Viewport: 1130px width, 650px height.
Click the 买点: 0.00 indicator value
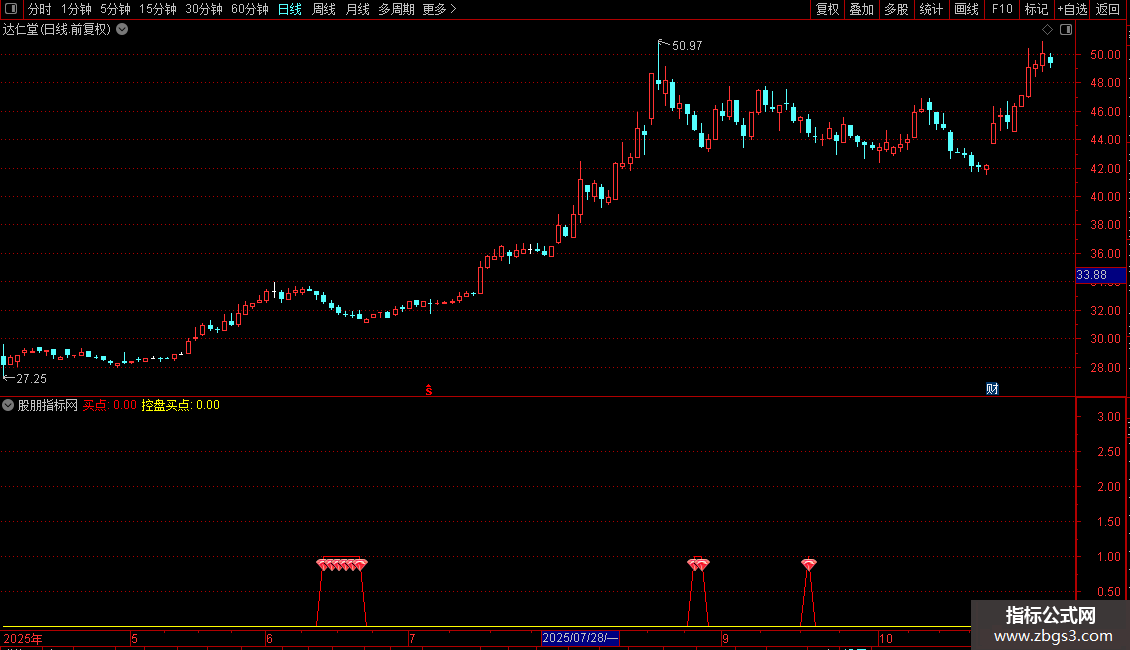(x=110, y=405)
